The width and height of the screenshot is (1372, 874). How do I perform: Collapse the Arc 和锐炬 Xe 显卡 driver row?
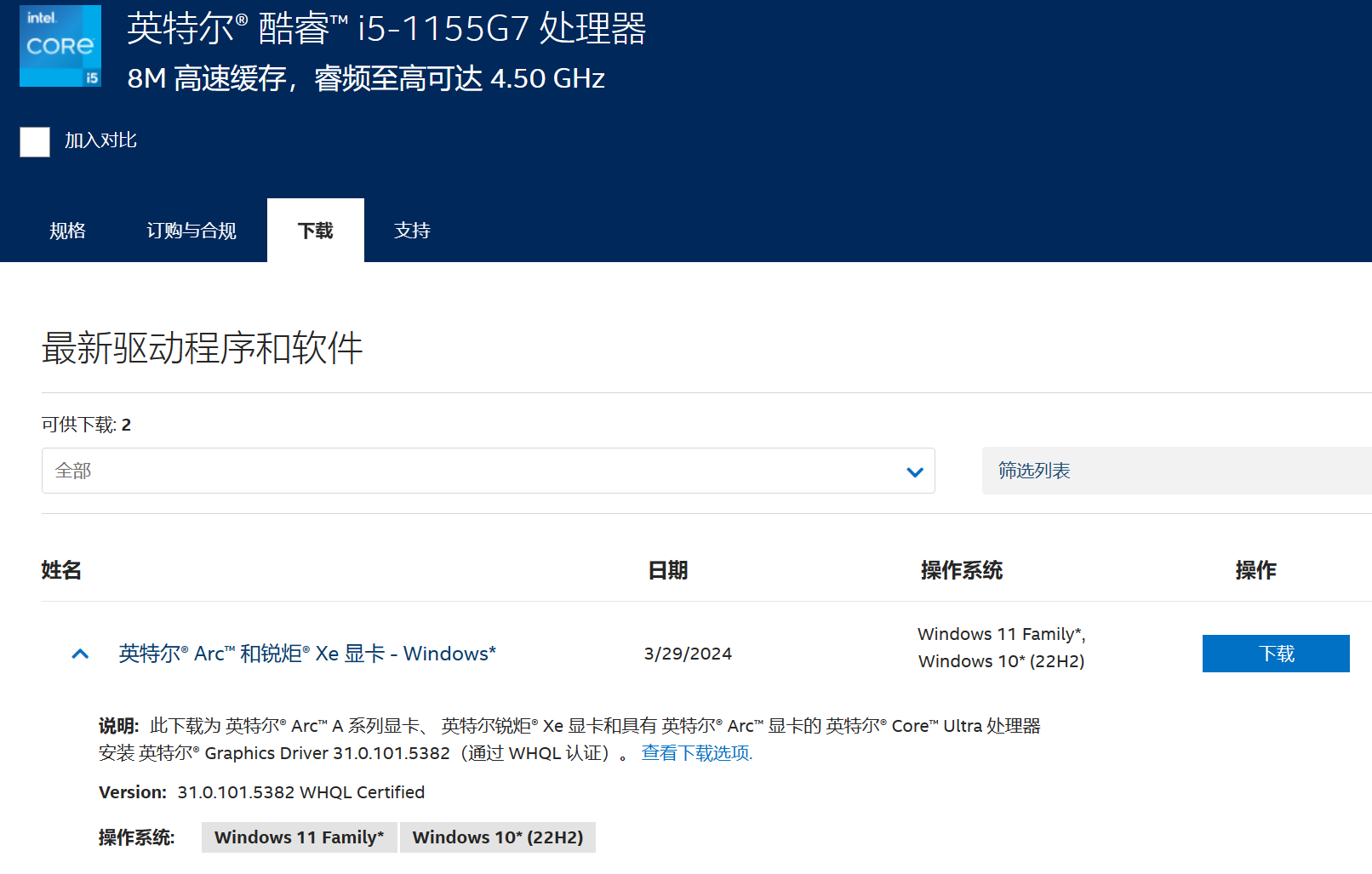coord(80,654)
